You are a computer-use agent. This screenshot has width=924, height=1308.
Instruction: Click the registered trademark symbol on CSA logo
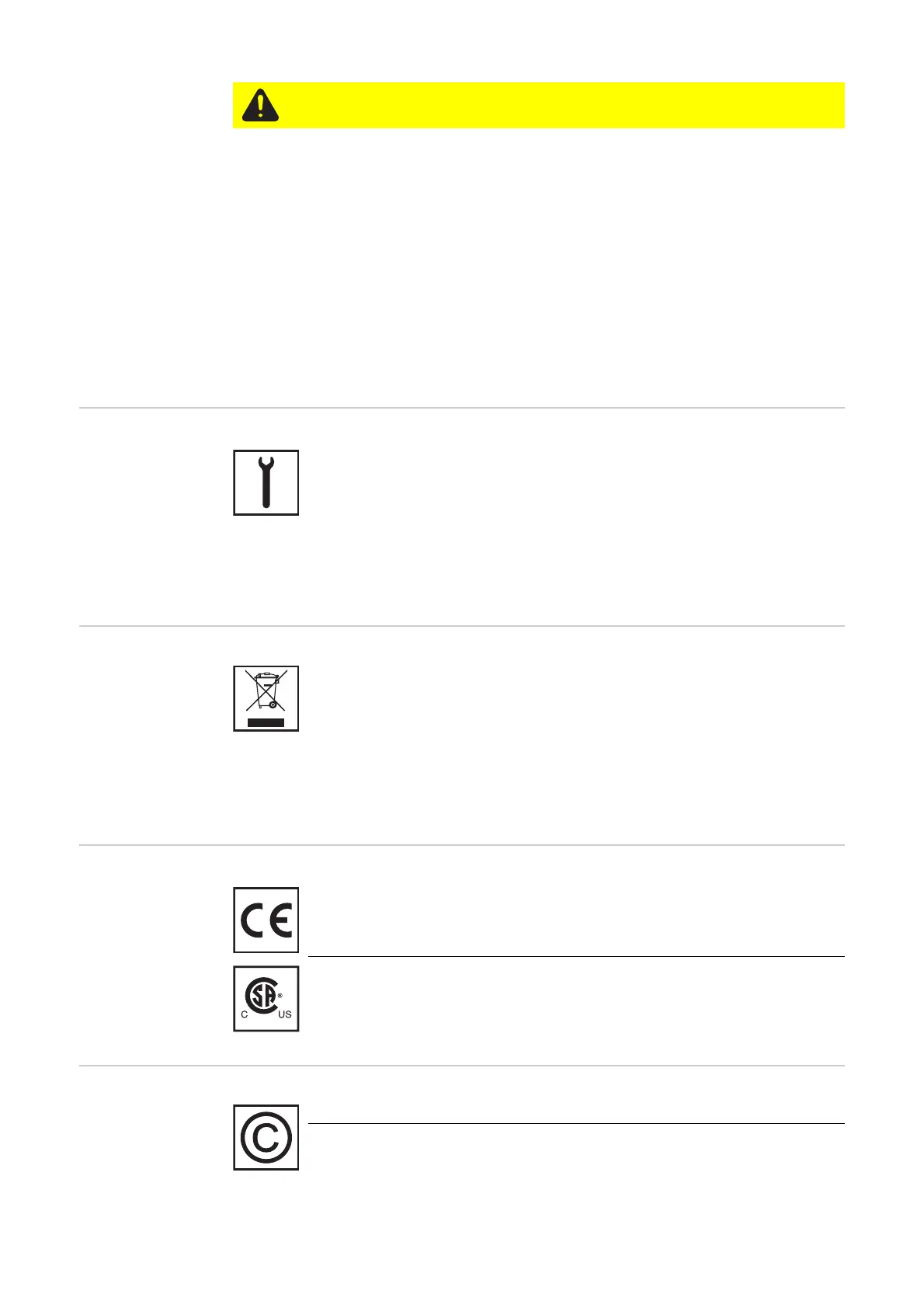tap(280, 995)
